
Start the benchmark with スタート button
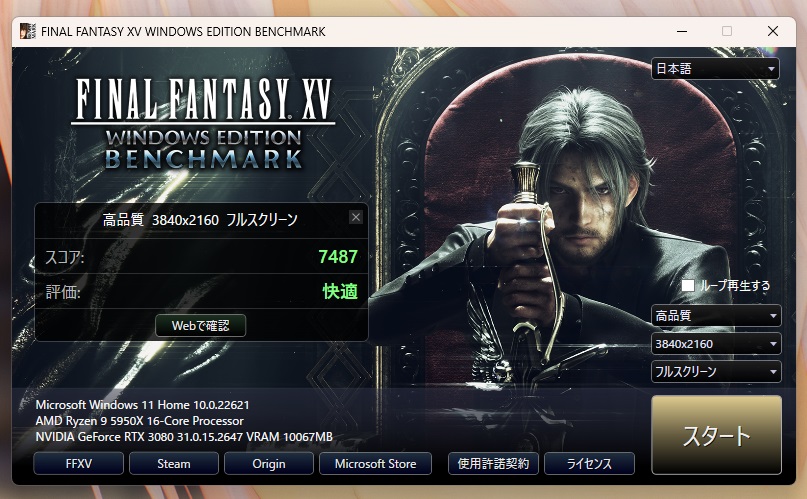click(x=716, y=435)
